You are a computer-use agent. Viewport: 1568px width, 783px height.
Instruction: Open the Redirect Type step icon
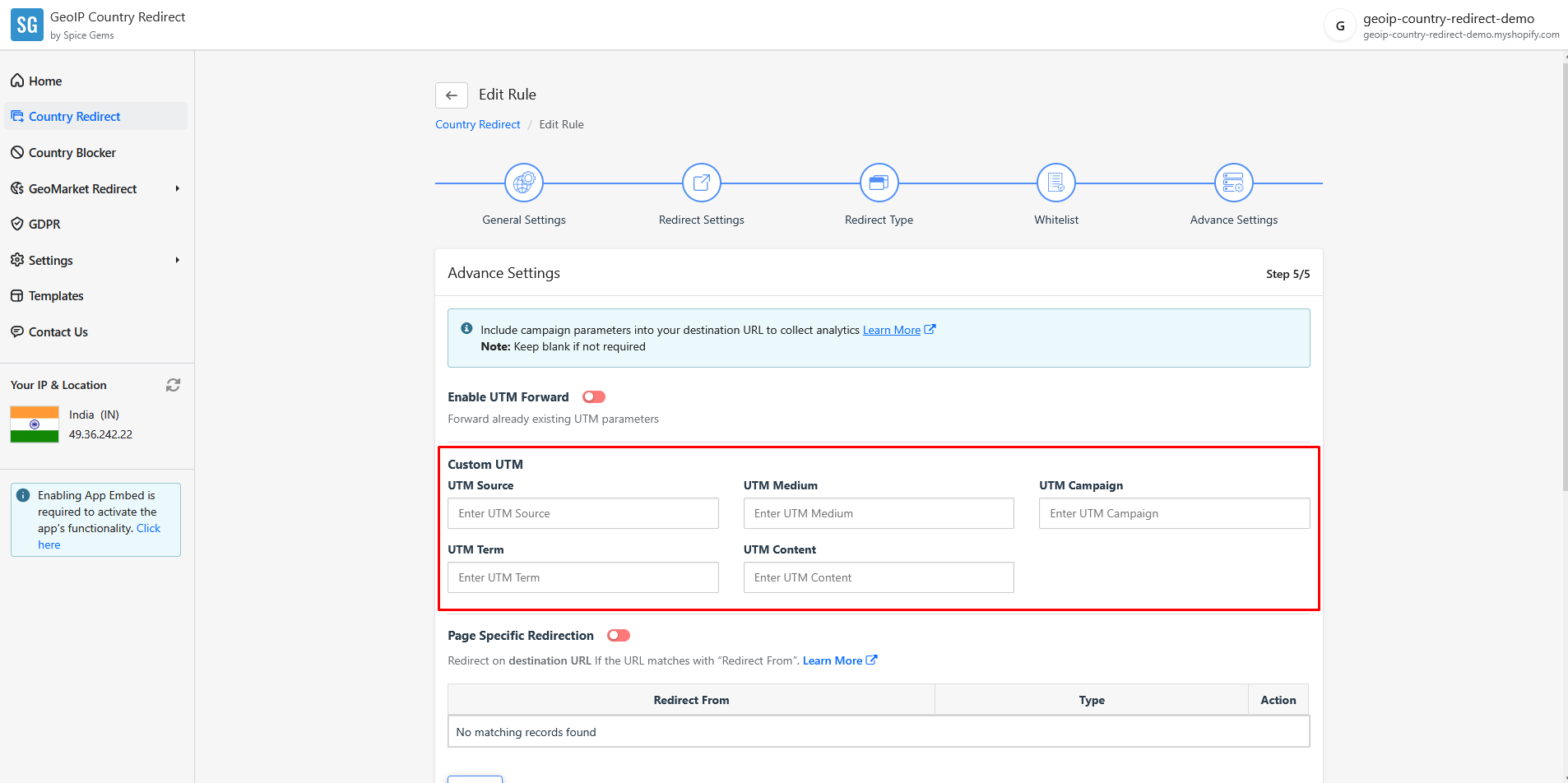[879, 183]
